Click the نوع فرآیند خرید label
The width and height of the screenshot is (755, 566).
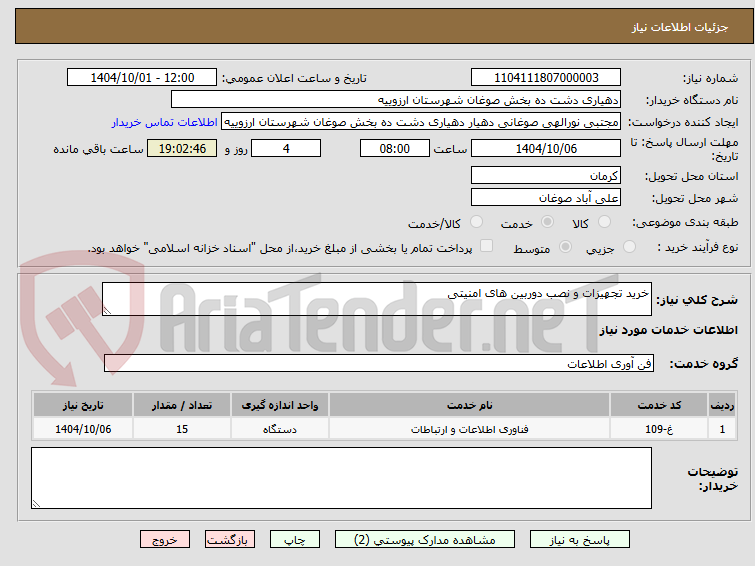click(698, 247)
